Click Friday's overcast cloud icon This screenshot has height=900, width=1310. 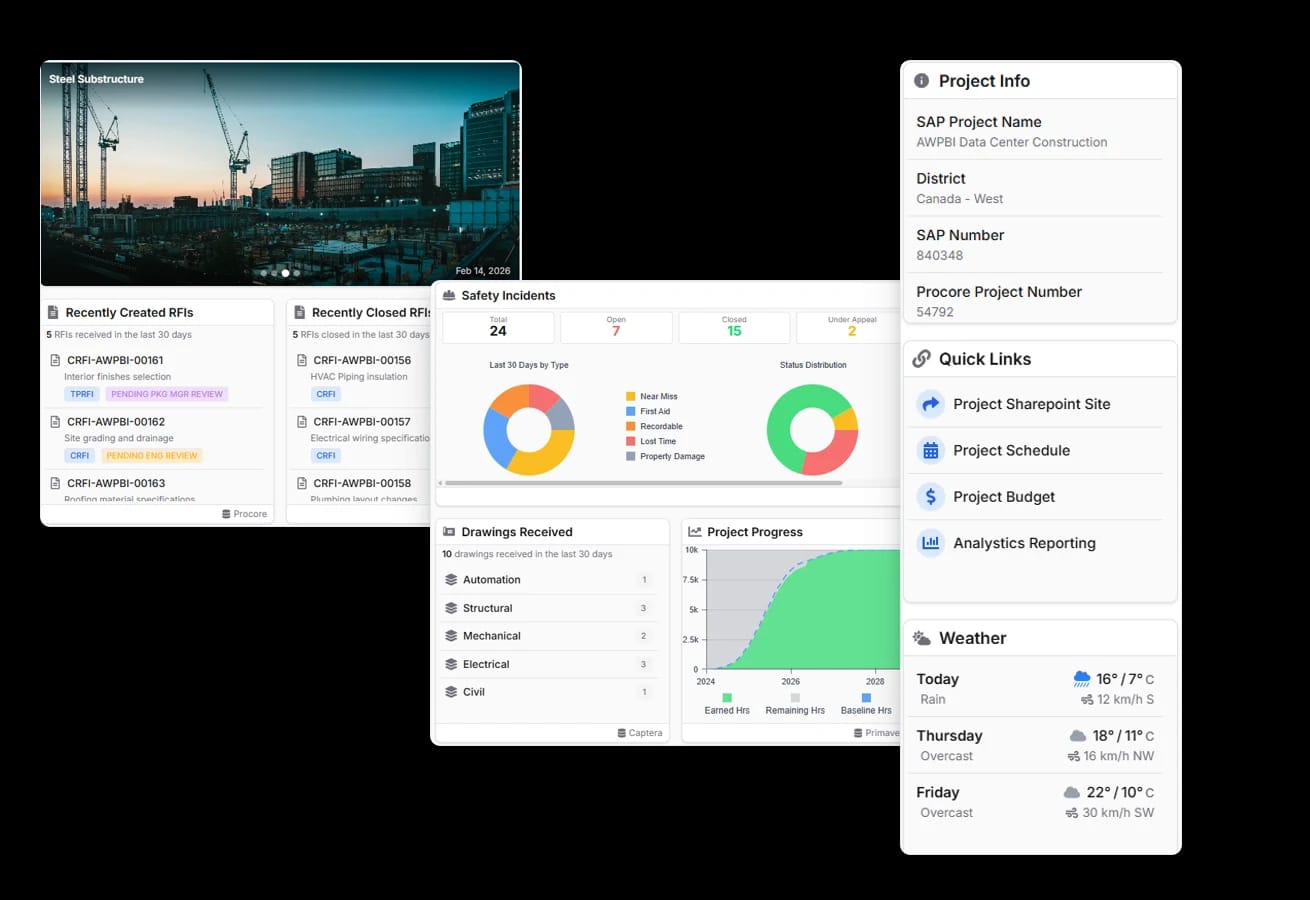pyautogui.click(x=1071, y=792)
